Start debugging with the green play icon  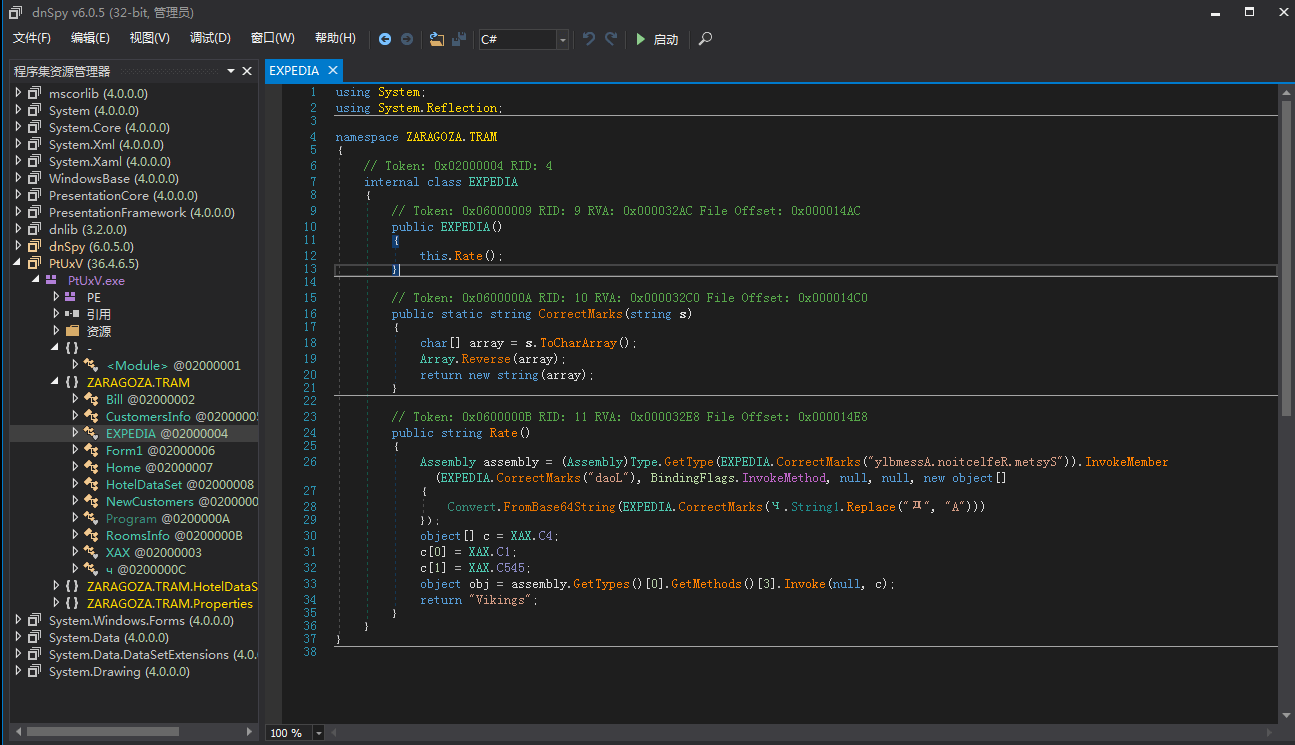tap(641, 39)
